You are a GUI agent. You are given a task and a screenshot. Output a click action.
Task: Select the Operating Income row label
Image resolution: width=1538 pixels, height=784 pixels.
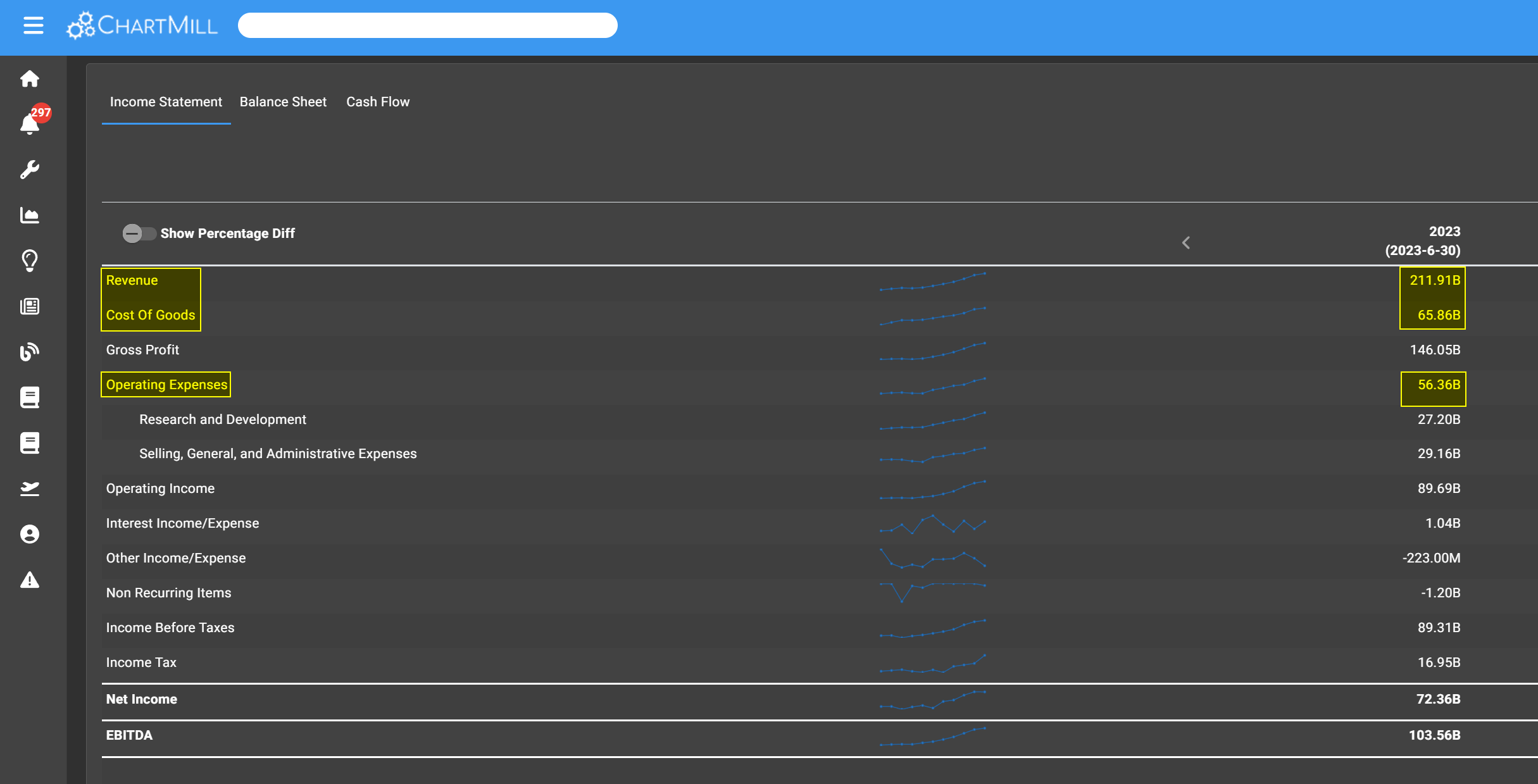pyautogui.click(x=160, y=488)
